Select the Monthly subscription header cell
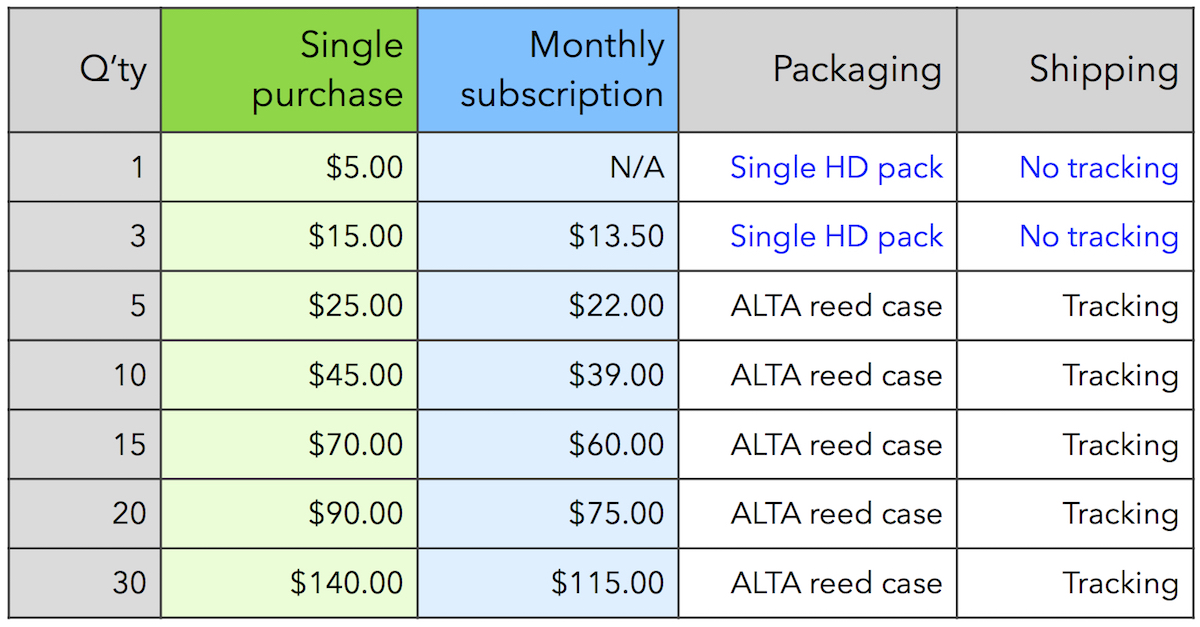This screenshot has height=627, width=1200. coord(548,70)
